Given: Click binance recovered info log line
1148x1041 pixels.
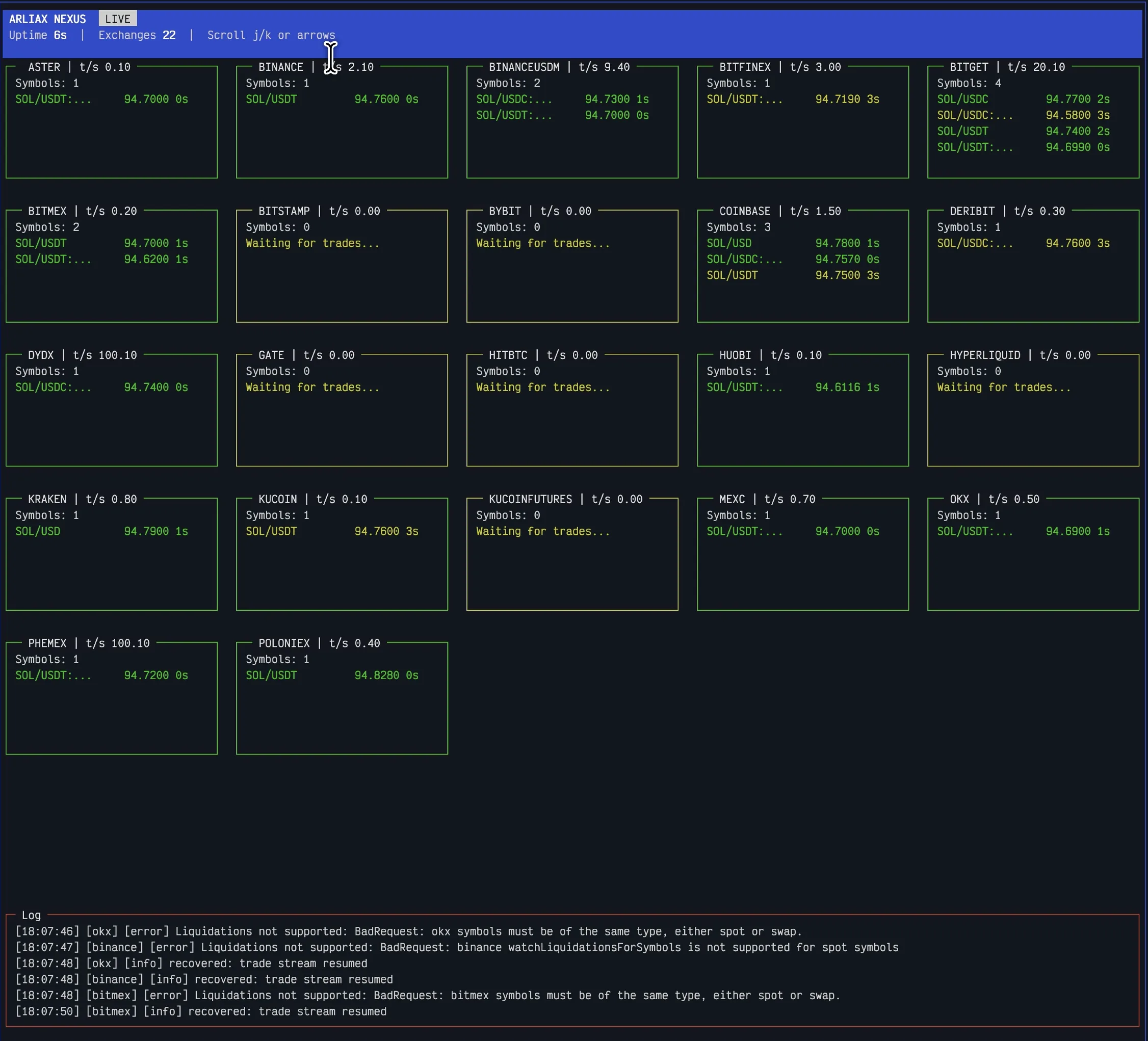Looking at the screenshot, I should click(204, 980).
